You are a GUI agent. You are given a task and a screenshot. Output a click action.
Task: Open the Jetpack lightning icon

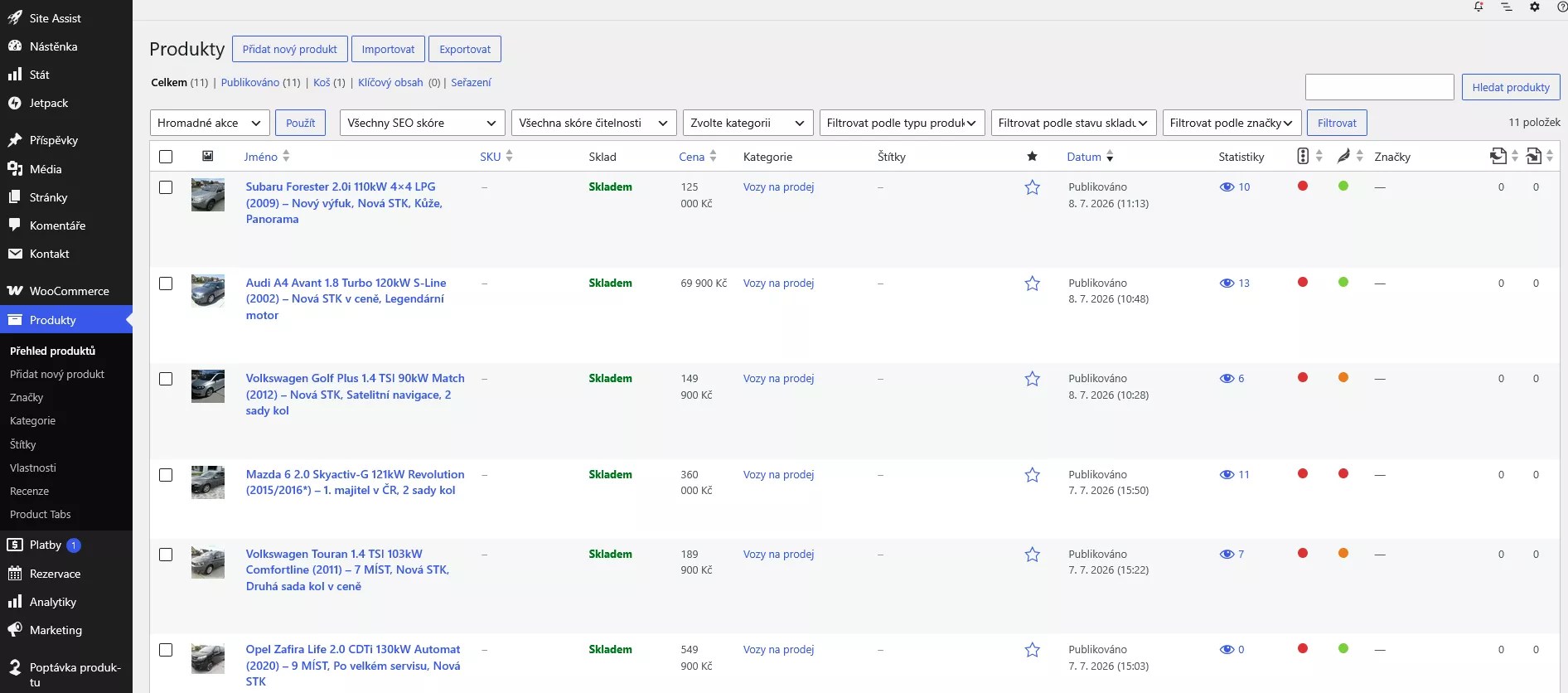[15, 103]
